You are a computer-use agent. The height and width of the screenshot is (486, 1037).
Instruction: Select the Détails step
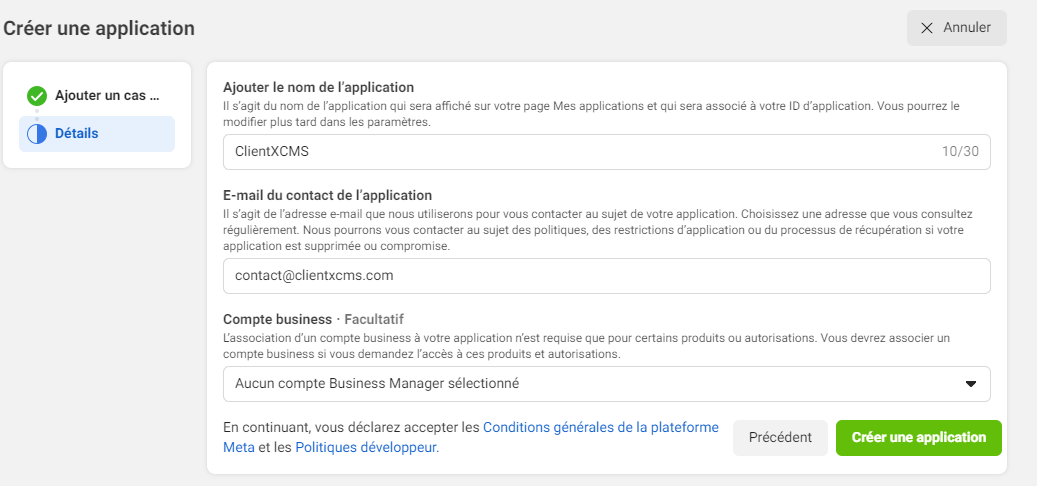97,134
